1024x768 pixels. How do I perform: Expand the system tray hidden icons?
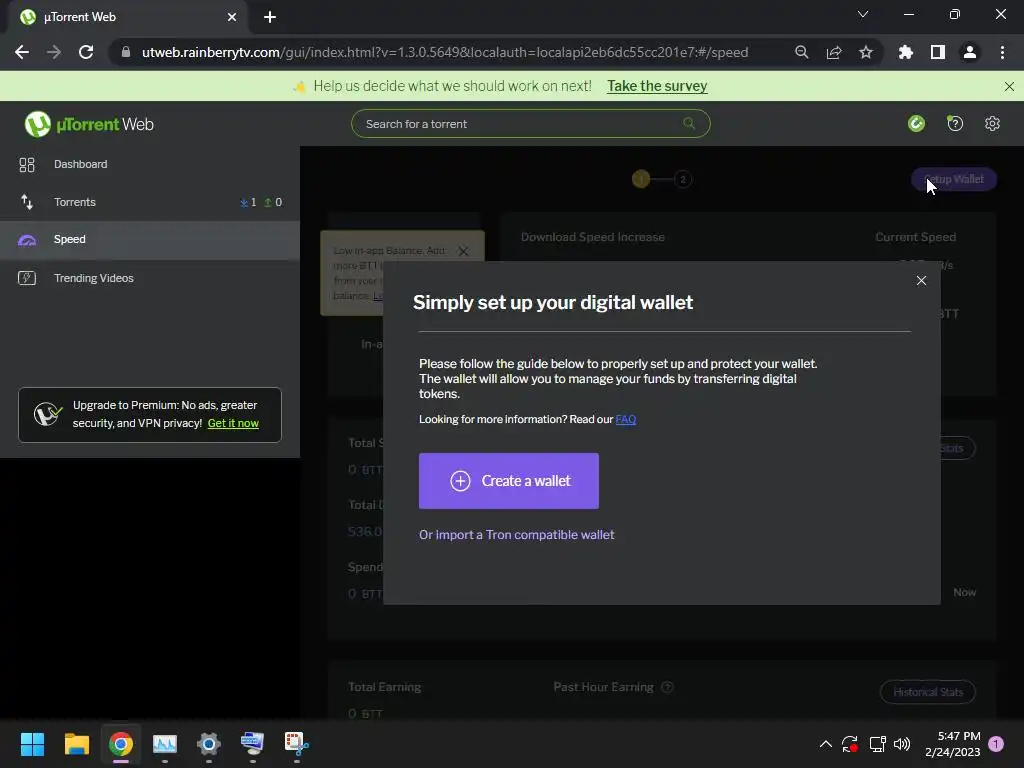825,744
